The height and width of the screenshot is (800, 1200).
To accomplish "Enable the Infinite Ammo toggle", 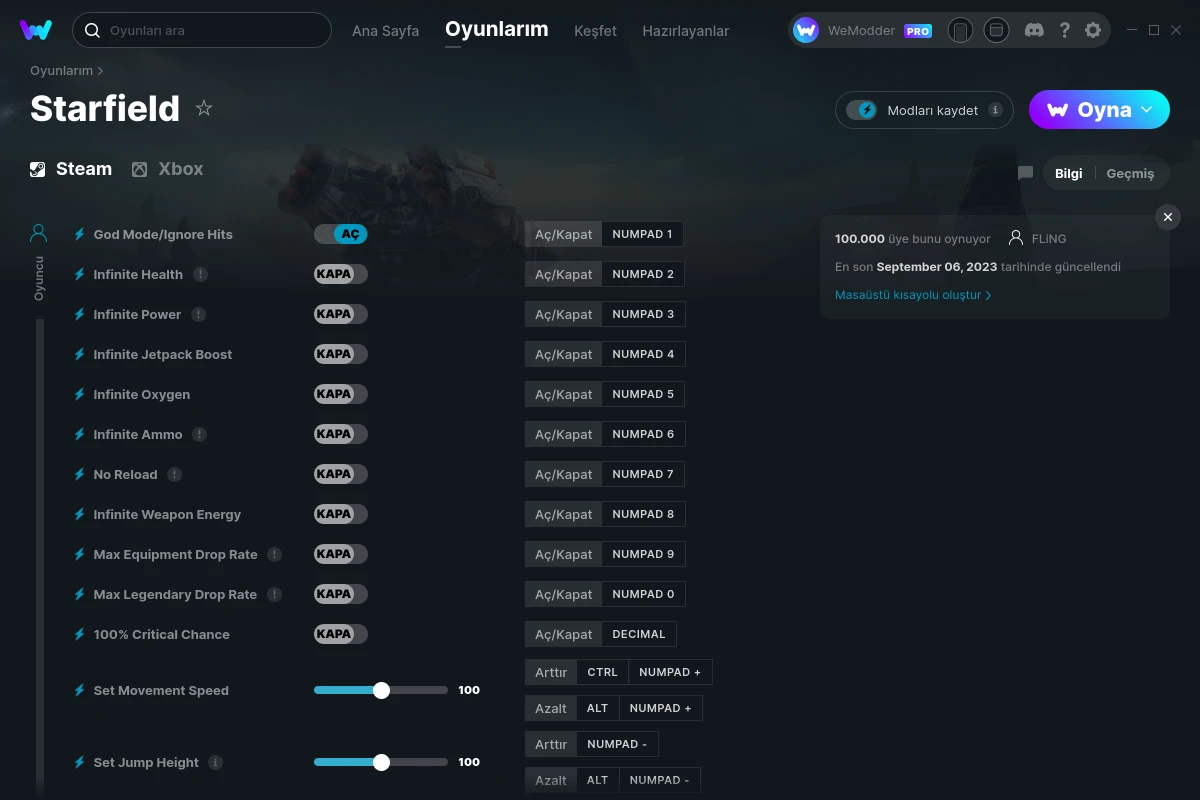I will pos(341,434).
